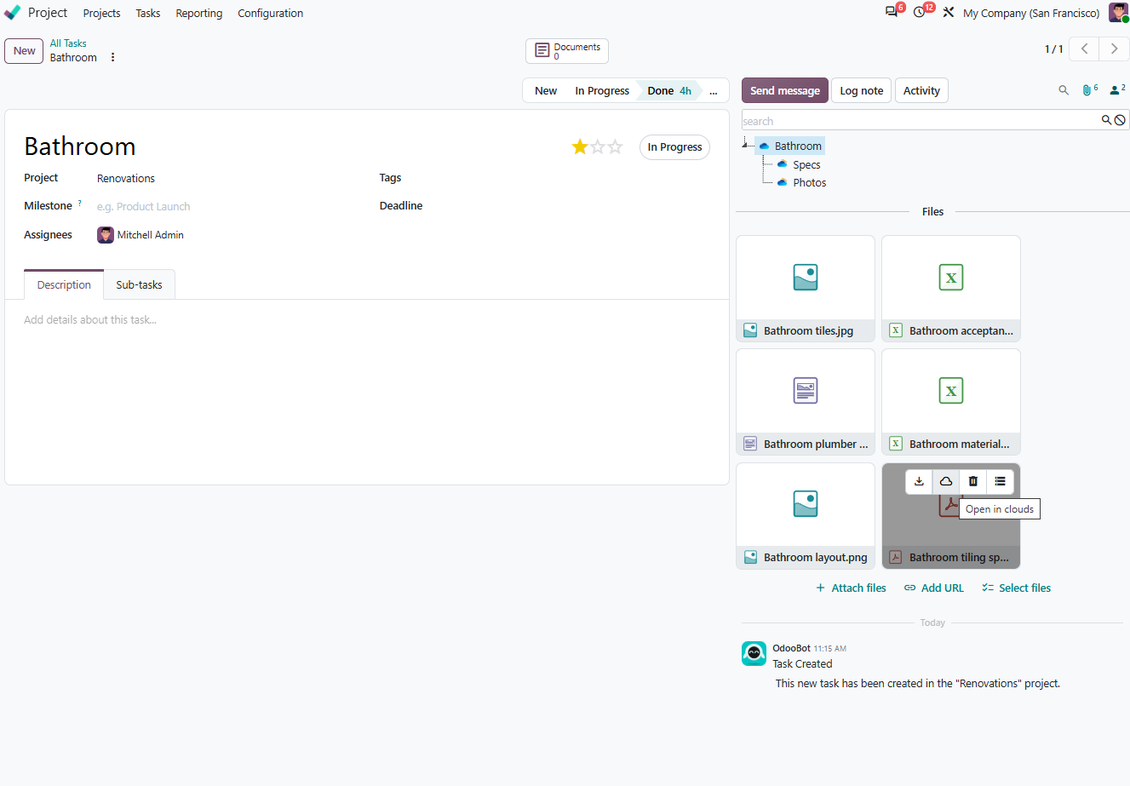Click the All Tasks breadcrumb link
This screenshot has width=1130, height=786.
pyautogui.click(x=68, y=43)
